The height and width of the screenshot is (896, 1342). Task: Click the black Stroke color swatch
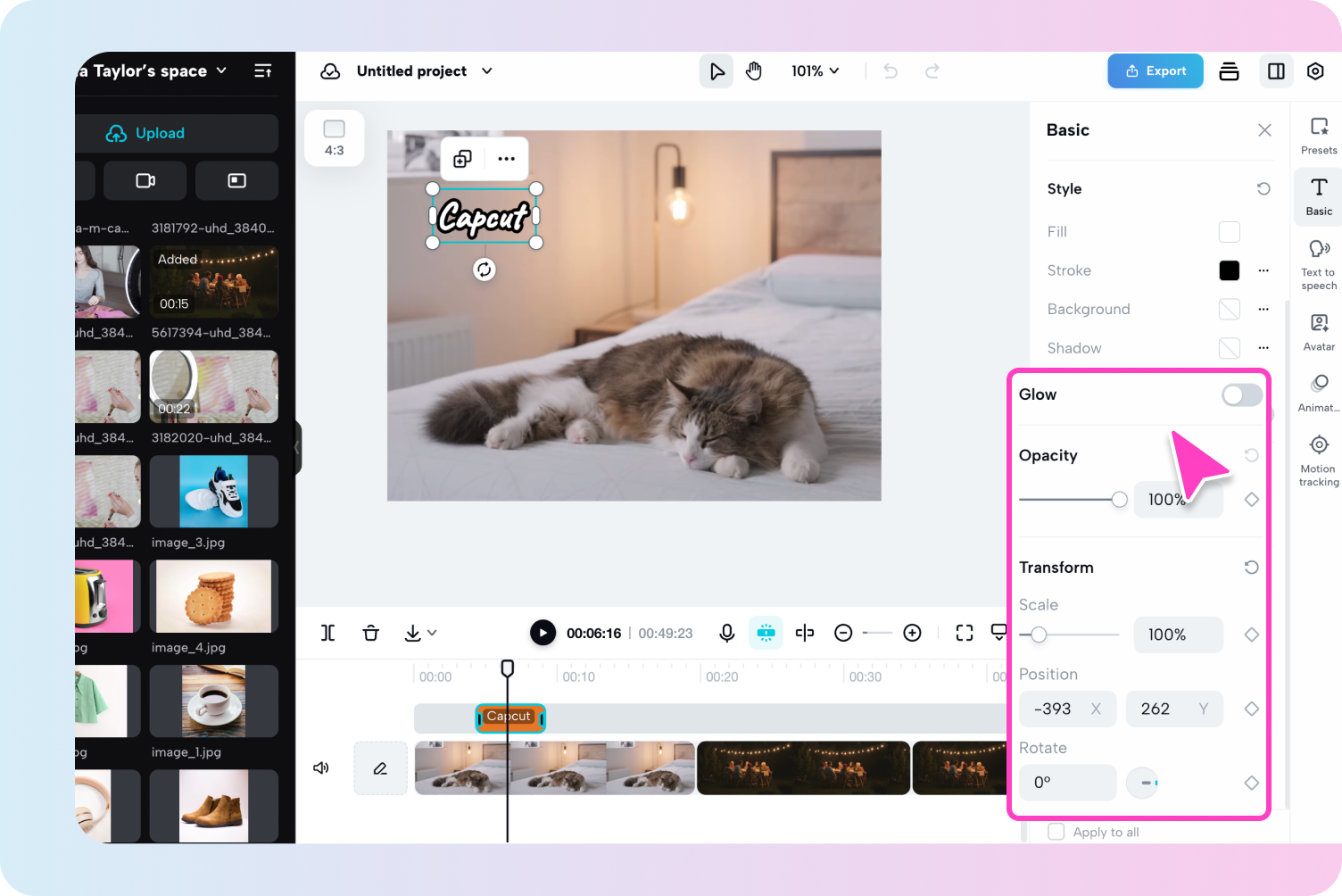[1229, 270]
